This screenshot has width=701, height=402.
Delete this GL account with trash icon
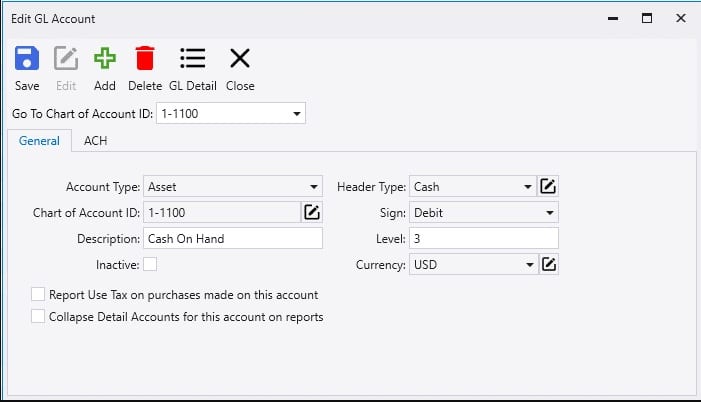click(x=145, y=59)
